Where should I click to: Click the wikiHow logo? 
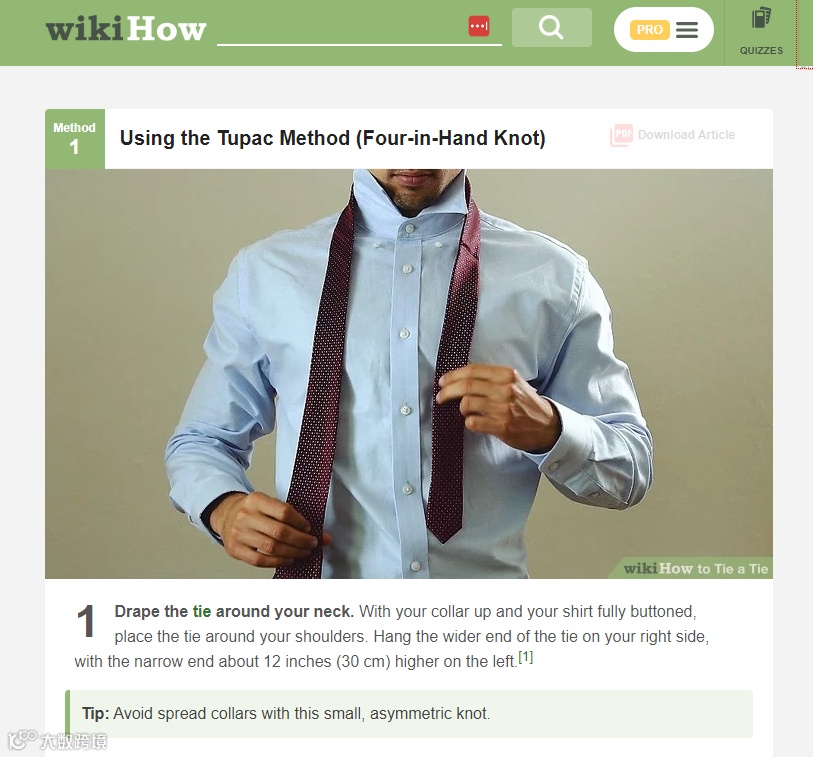tap(126, 29)
